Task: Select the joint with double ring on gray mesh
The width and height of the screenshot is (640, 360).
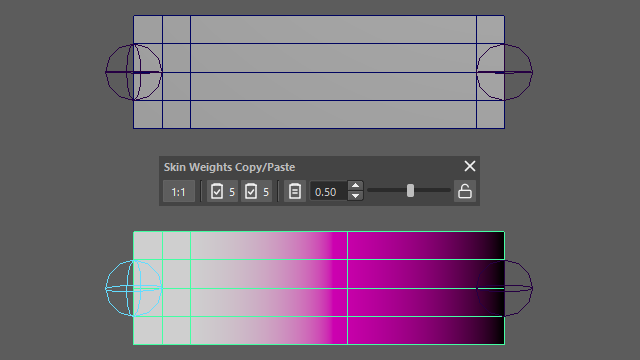Action: pyautogui.click(x=133, y=72)
